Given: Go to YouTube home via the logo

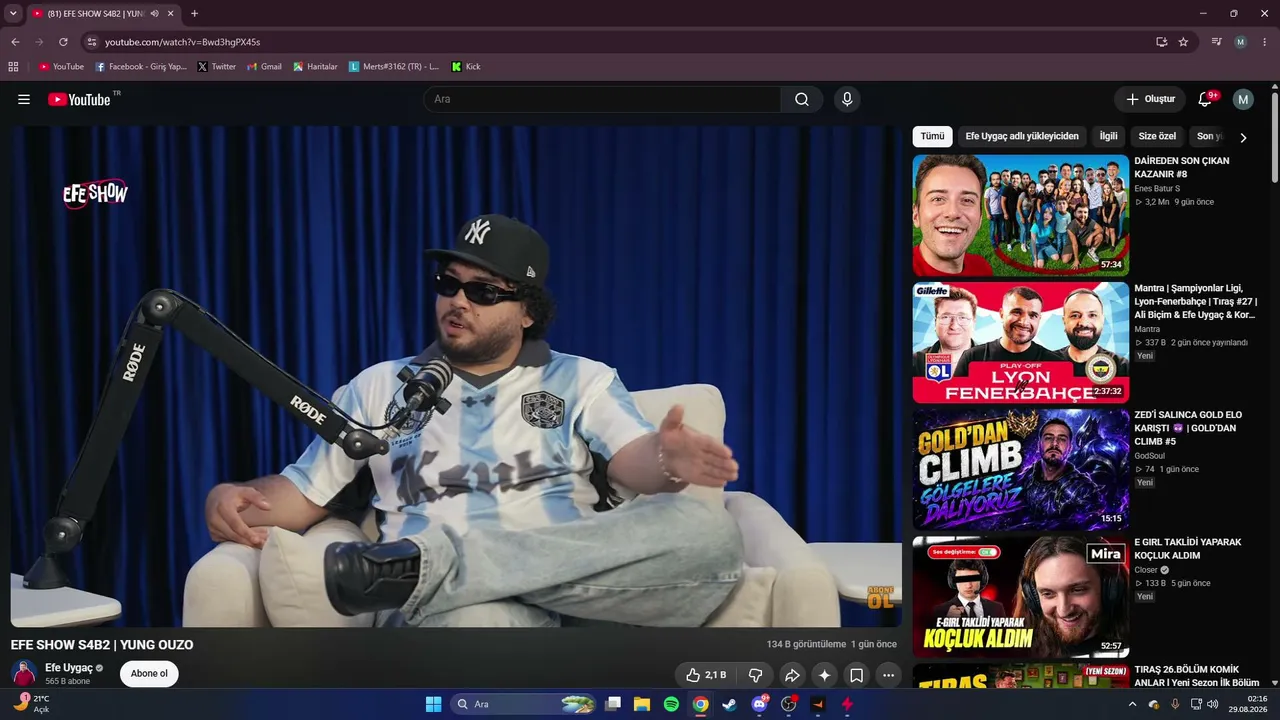Looking at the screenshot, I should tap(79, 99).
